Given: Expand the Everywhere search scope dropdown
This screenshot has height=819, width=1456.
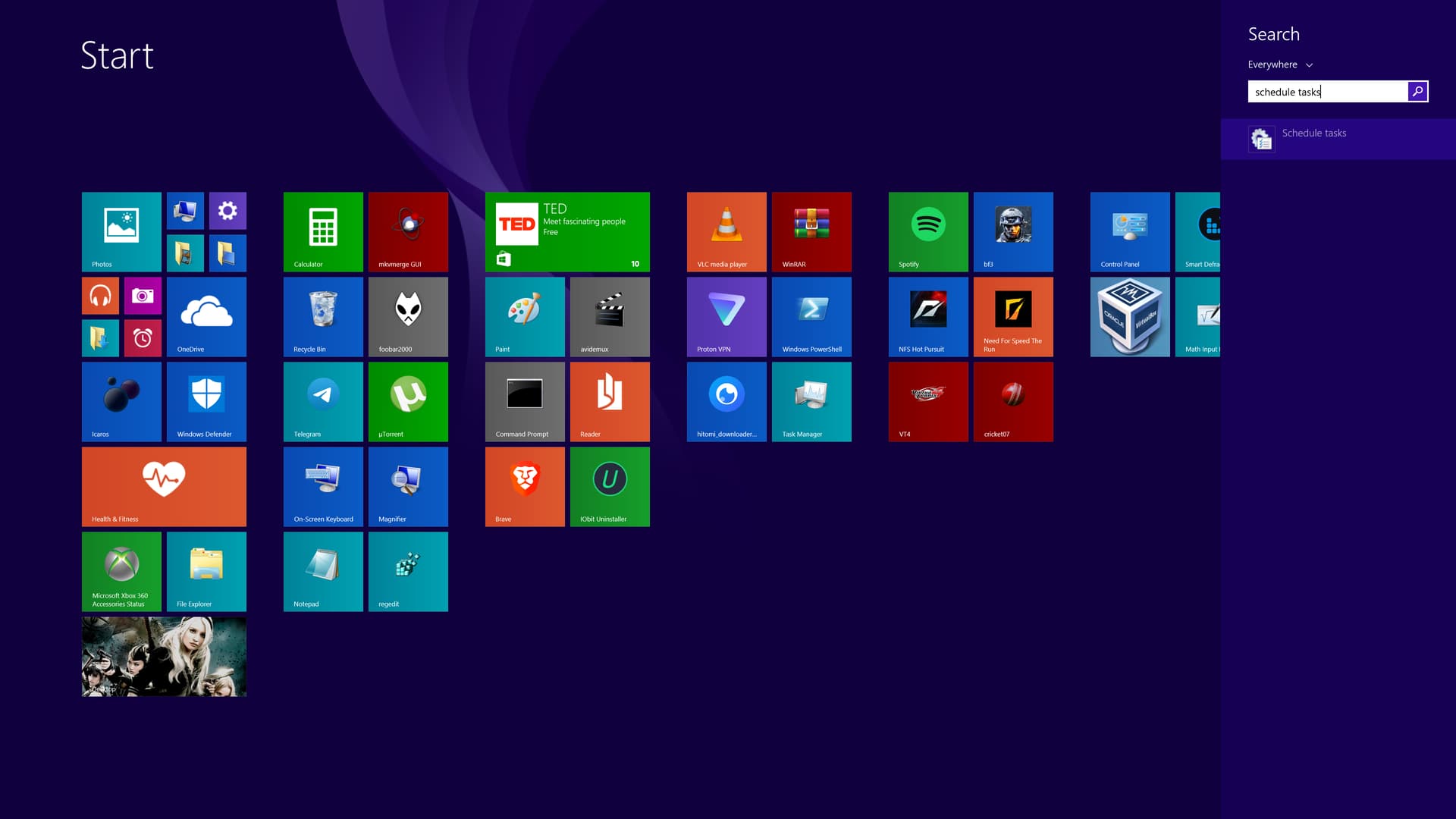Looking at the screenshot, I should tap(1280, 64).
